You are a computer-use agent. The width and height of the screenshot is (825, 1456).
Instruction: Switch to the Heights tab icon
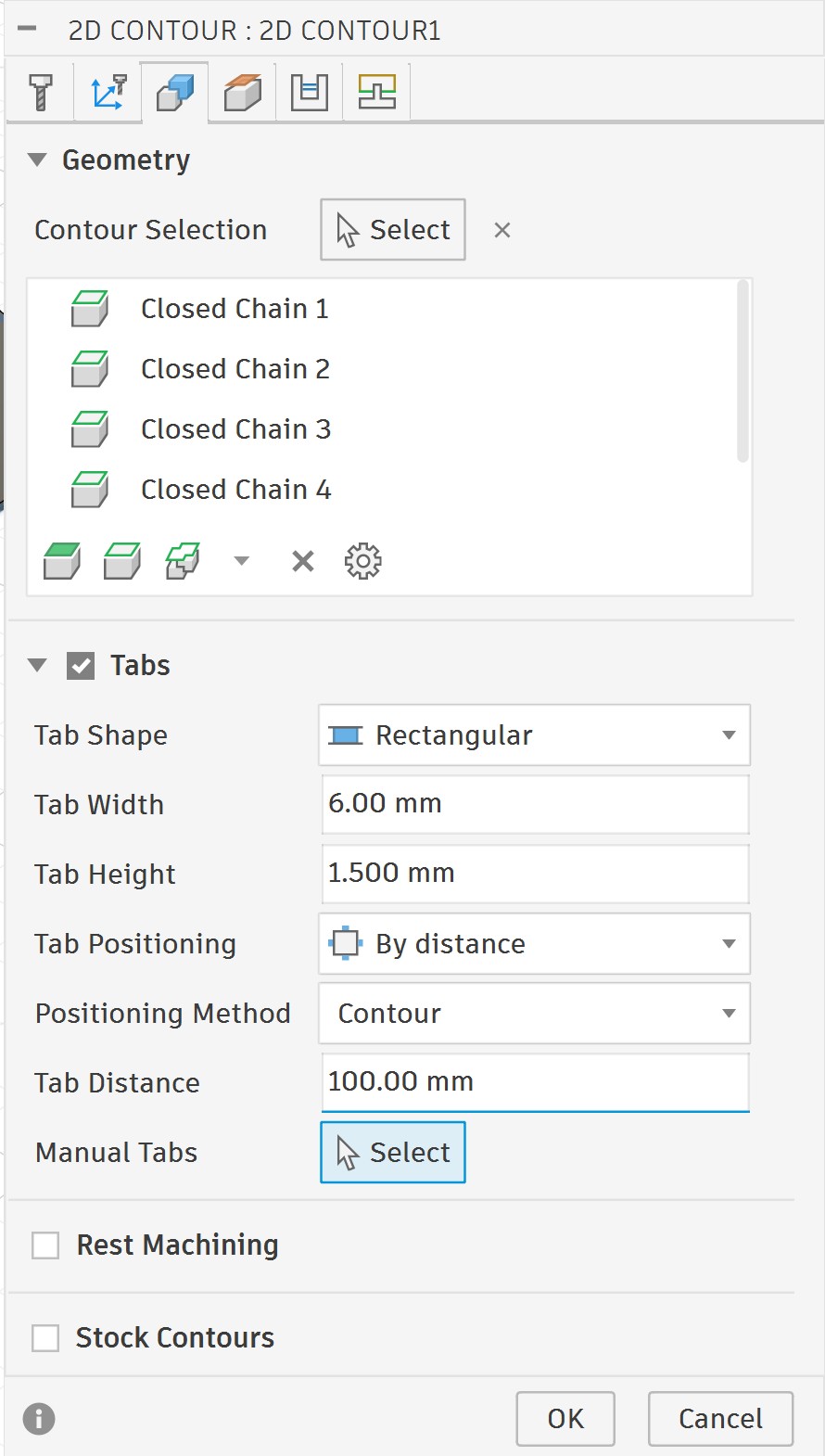pyautogui.click(x=243, y=92)
